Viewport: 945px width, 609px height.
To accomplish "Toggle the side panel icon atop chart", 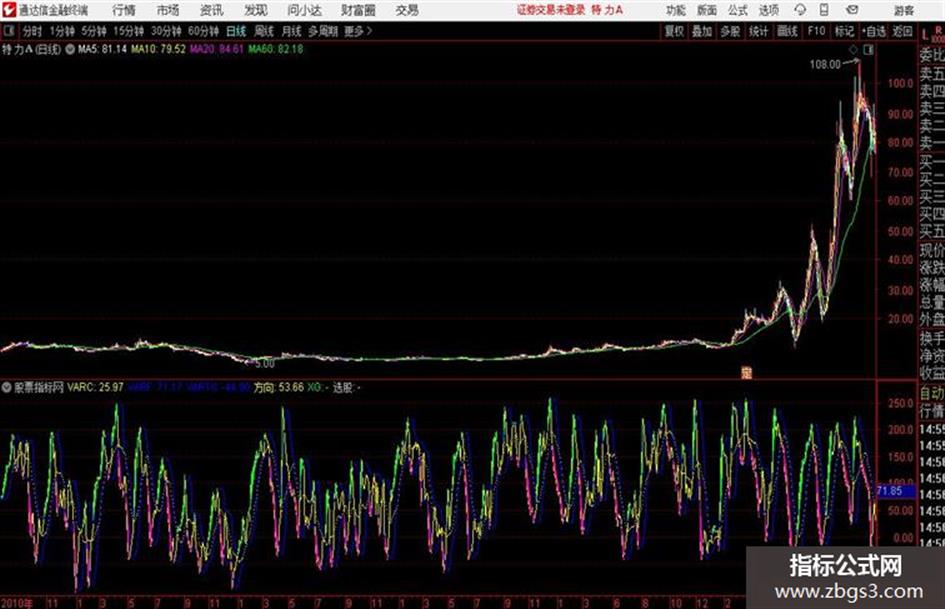I will point(868,50).
